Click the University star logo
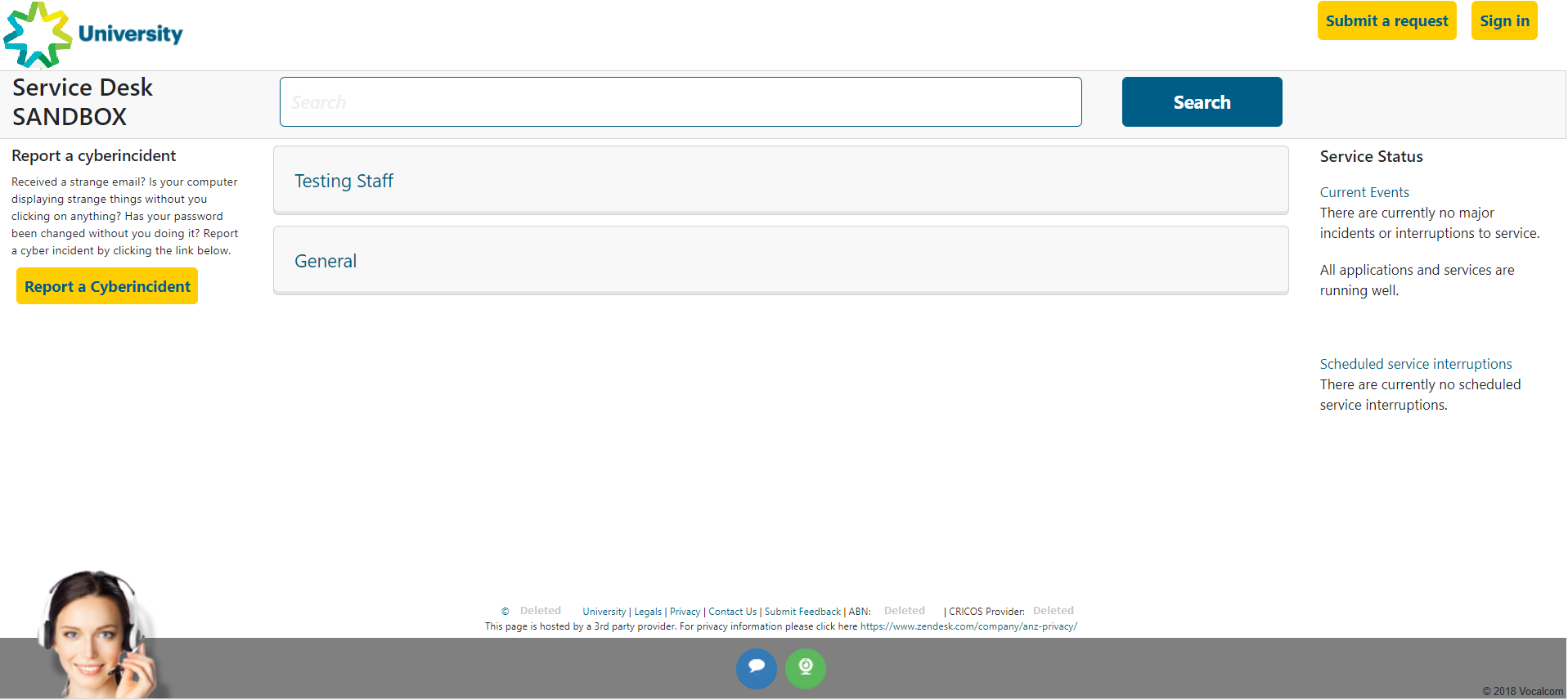1568x700 pixels. coord(93,34)
